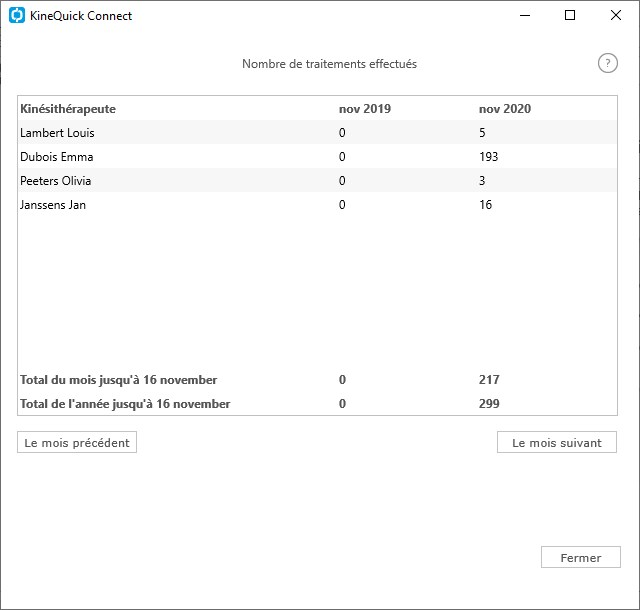Click Total du mois jusqu'à 16 november label
Viewport: 640px width, 610px height.
coord(118,380)
